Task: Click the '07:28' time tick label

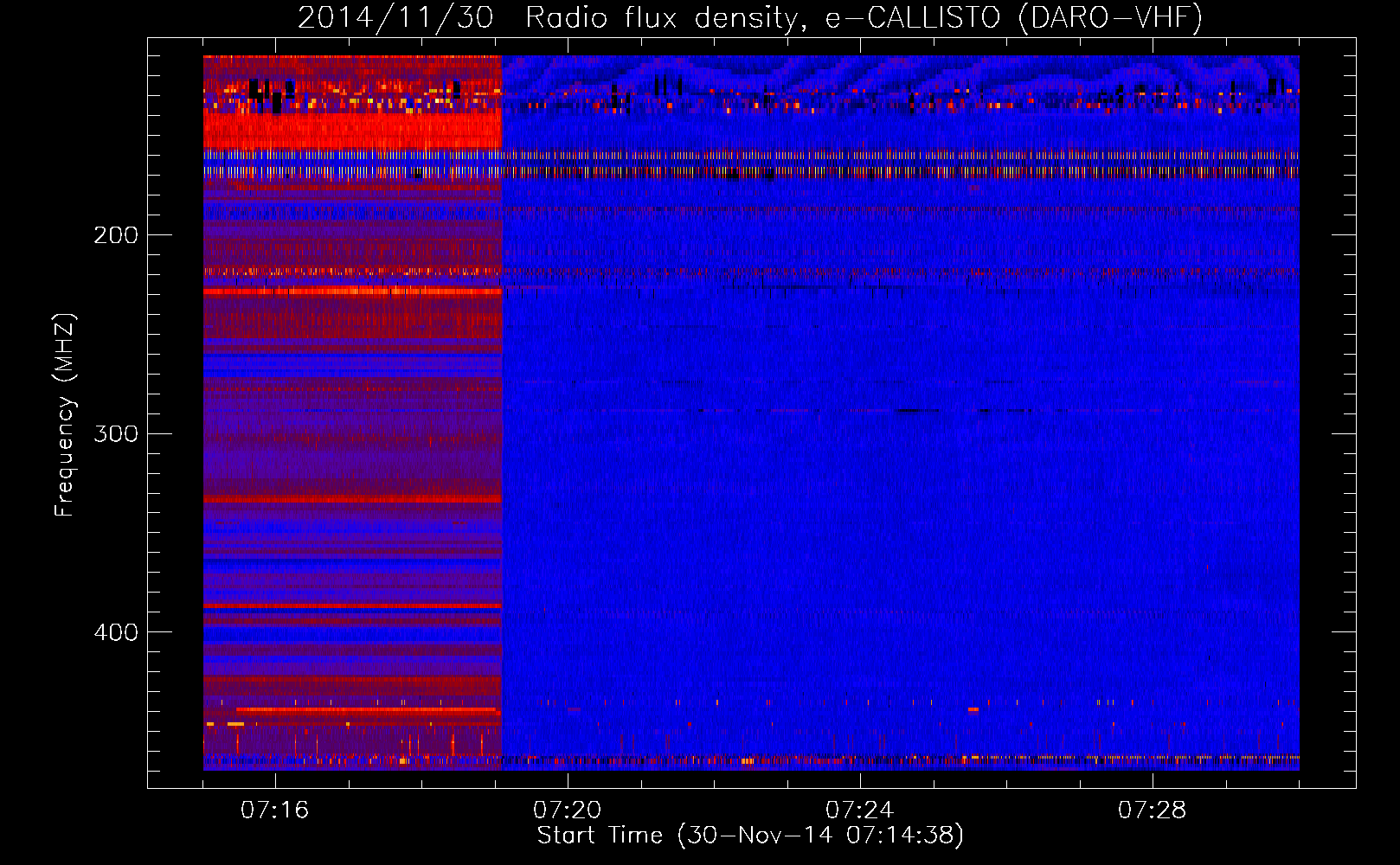Action: tap(1152, 811)
